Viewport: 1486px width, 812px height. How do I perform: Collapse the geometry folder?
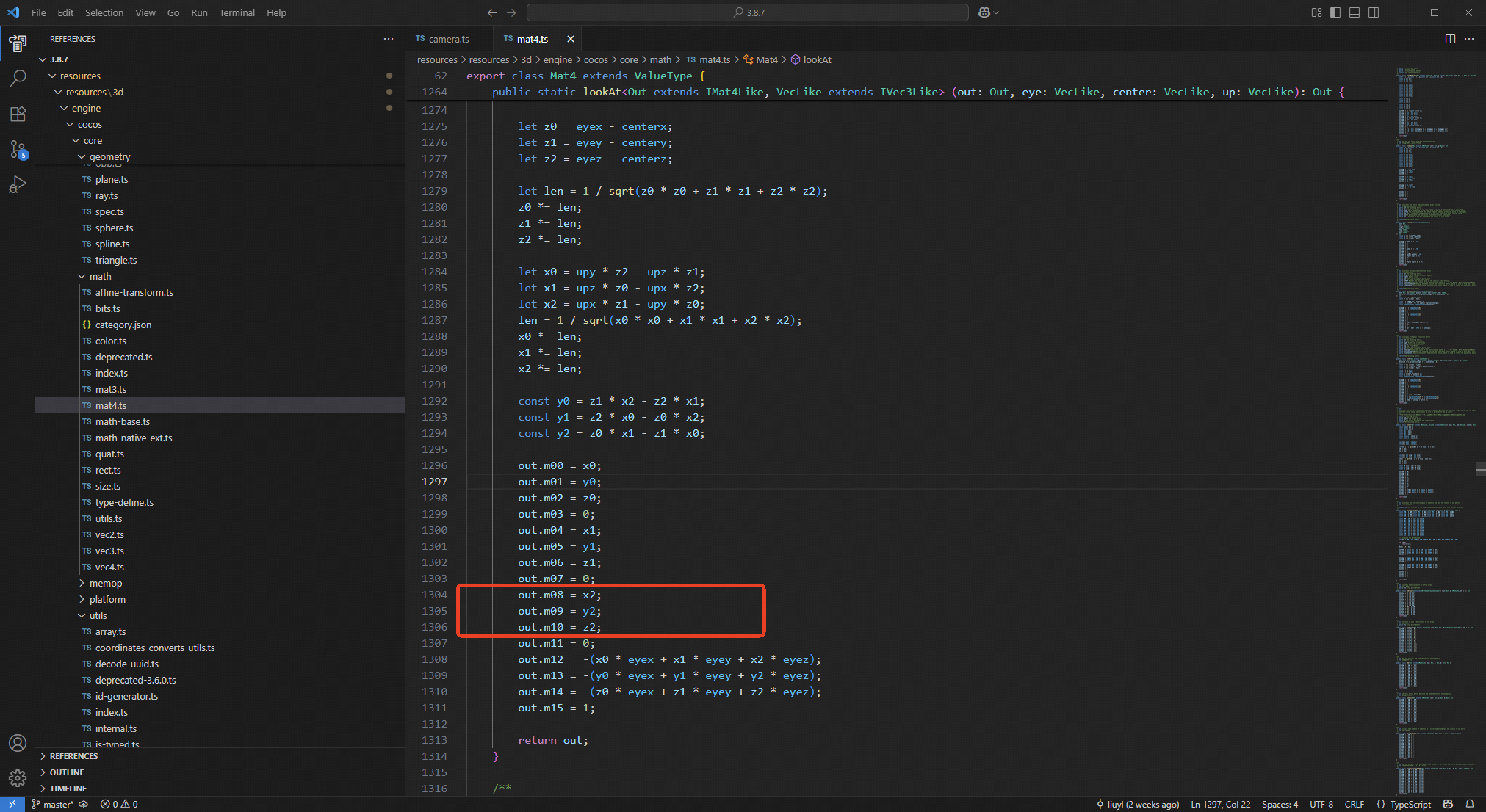109,156
